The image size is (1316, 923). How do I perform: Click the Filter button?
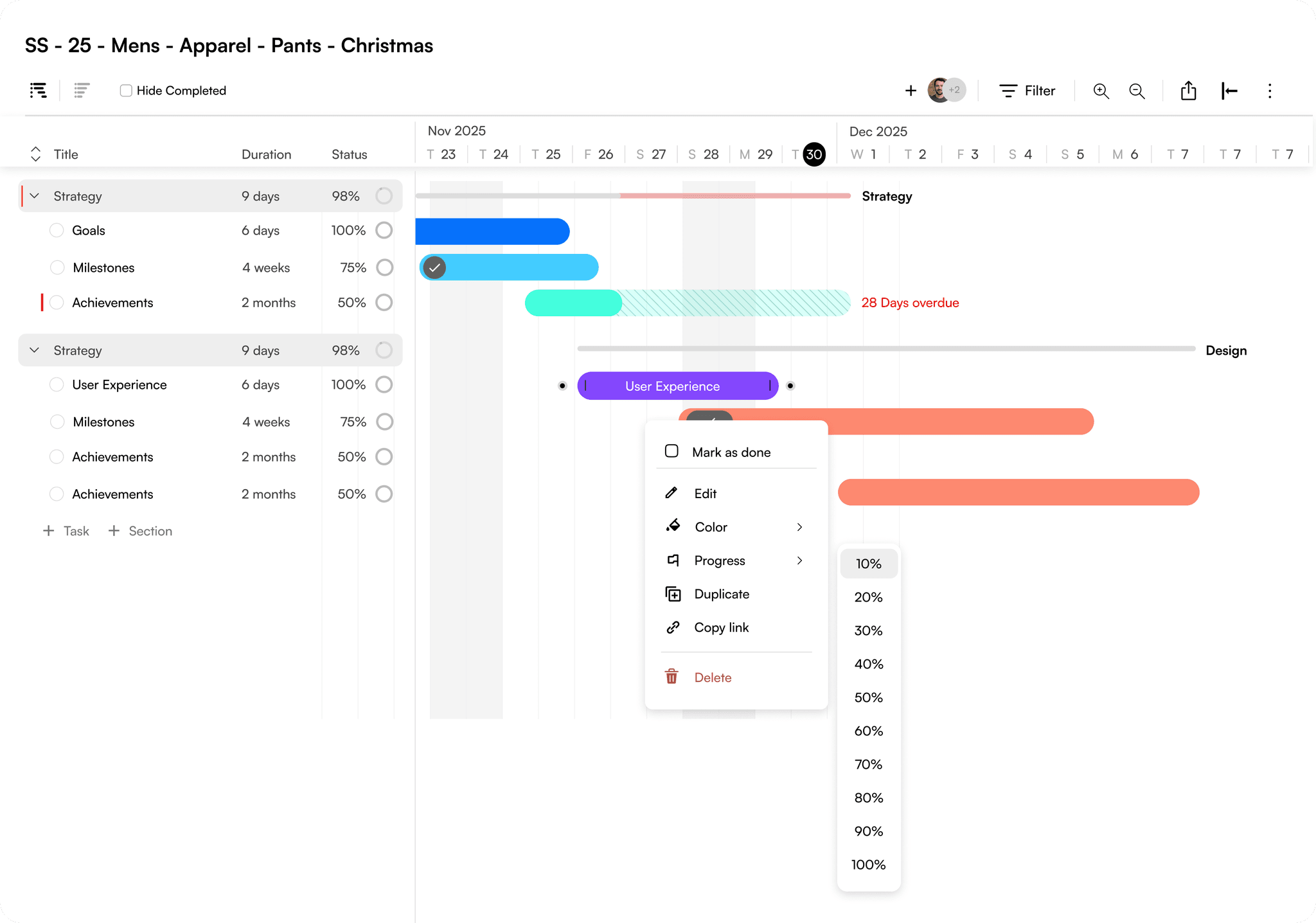click(1027, 91)
